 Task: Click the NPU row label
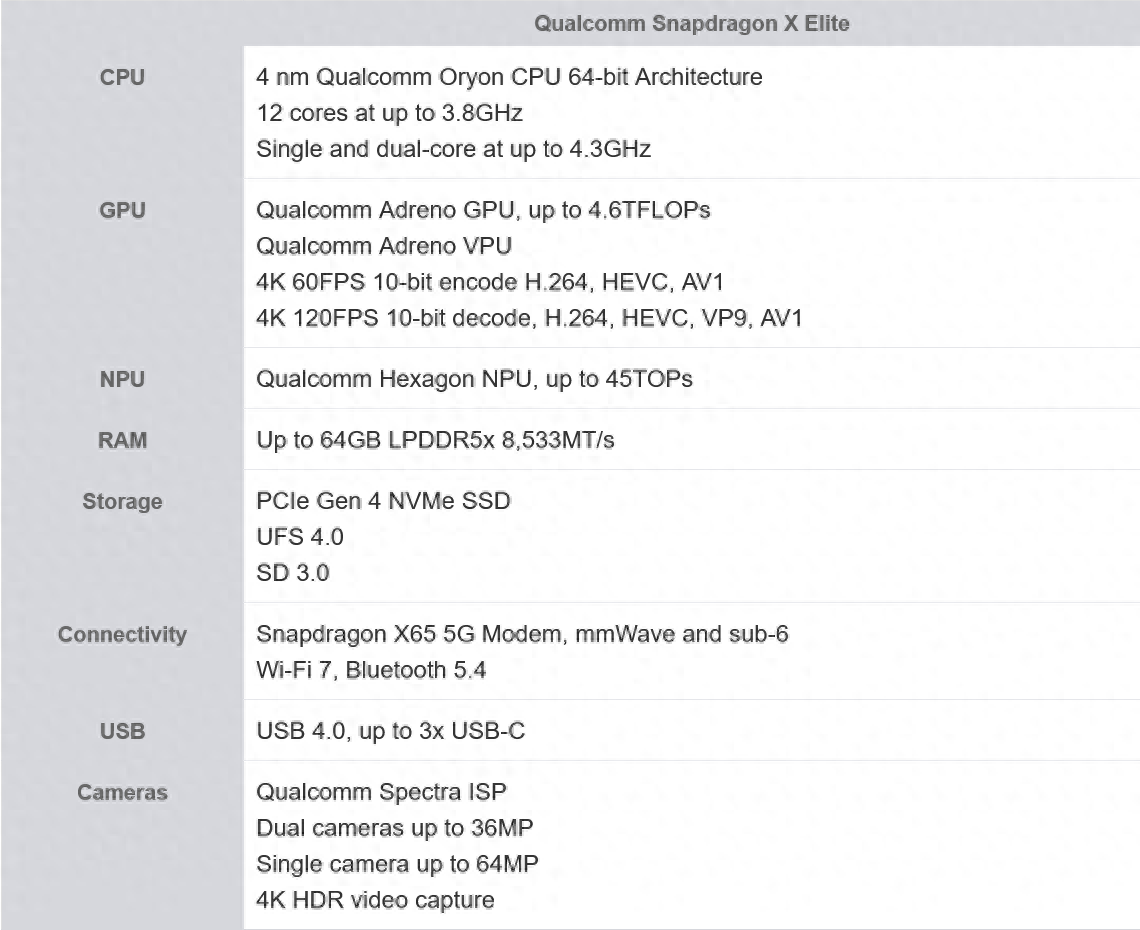click(122, 380)
